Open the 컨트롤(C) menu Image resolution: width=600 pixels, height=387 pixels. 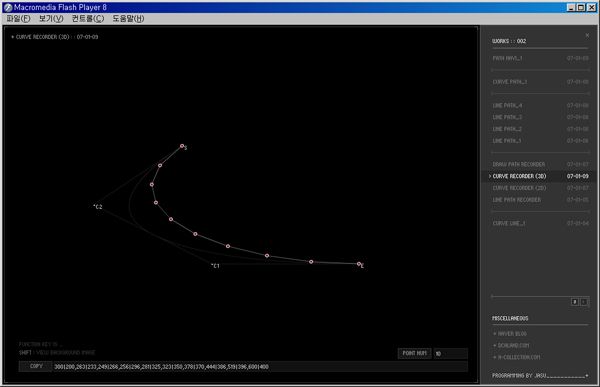[88, 18]
